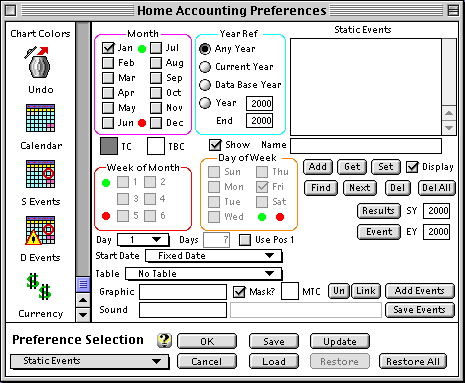The width and height of the screenshot is (465, 383).
Task: Click the Restore All button
Action: (413, 361)
